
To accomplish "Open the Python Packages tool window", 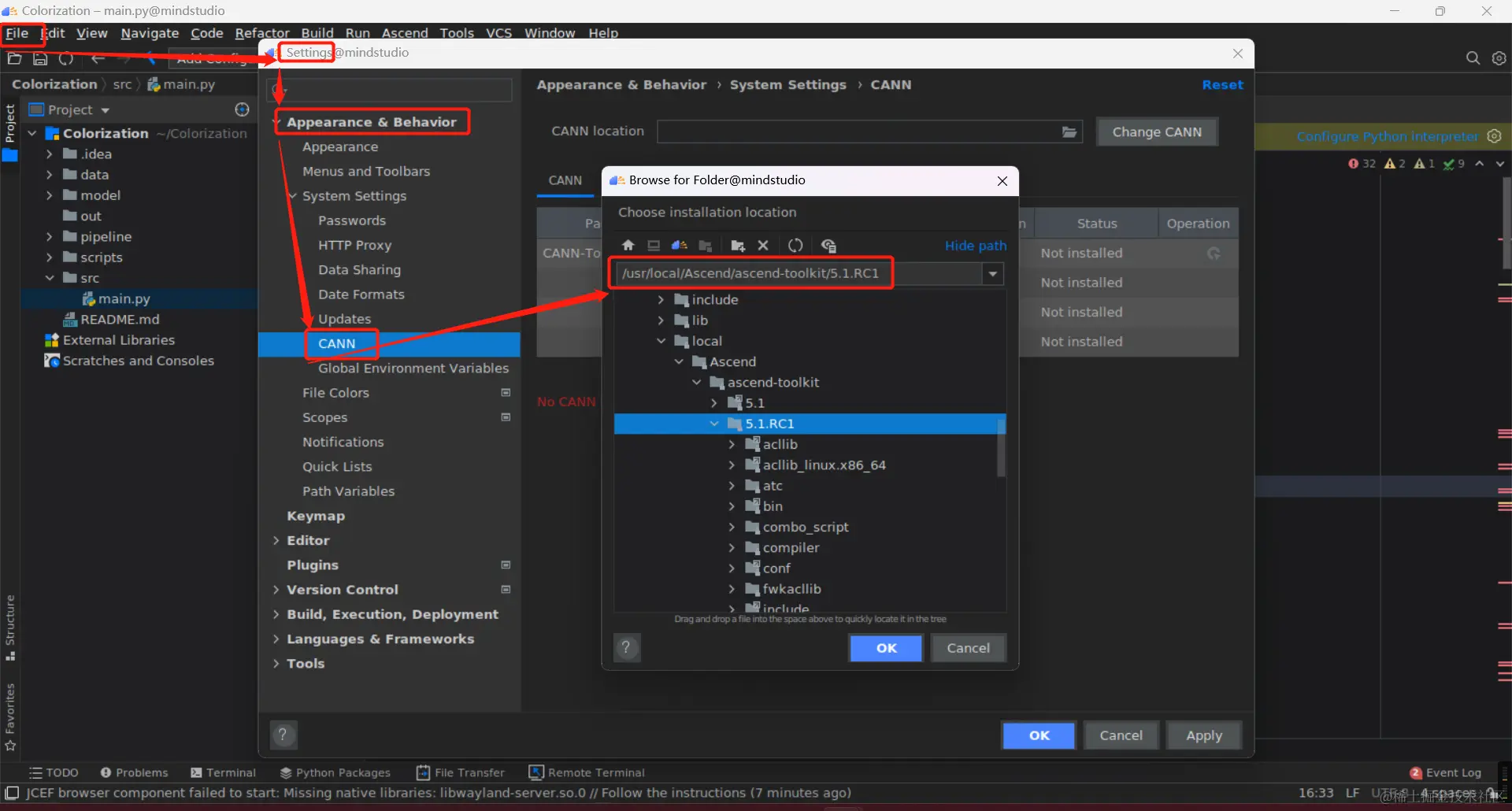I will click(x=335, y=772).
